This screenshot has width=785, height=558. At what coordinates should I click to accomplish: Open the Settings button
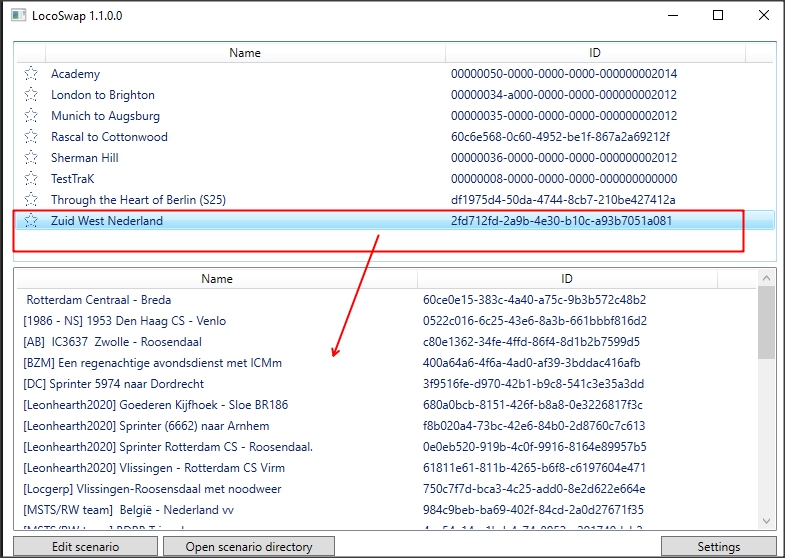[718, 547]
